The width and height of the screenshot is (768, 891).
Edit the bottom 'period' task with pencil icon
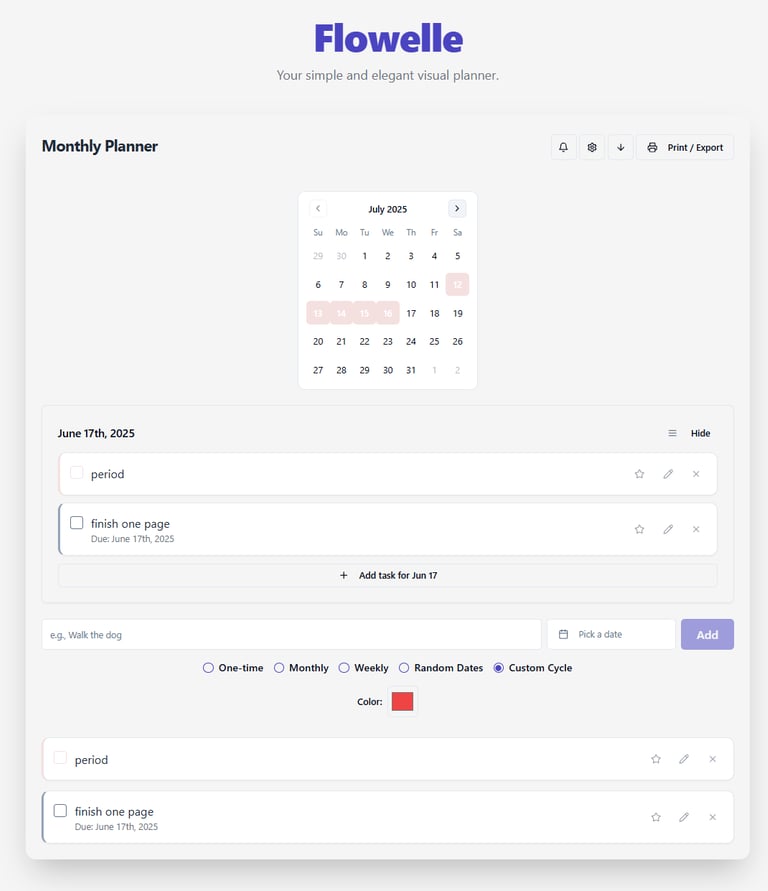(684, 759)
